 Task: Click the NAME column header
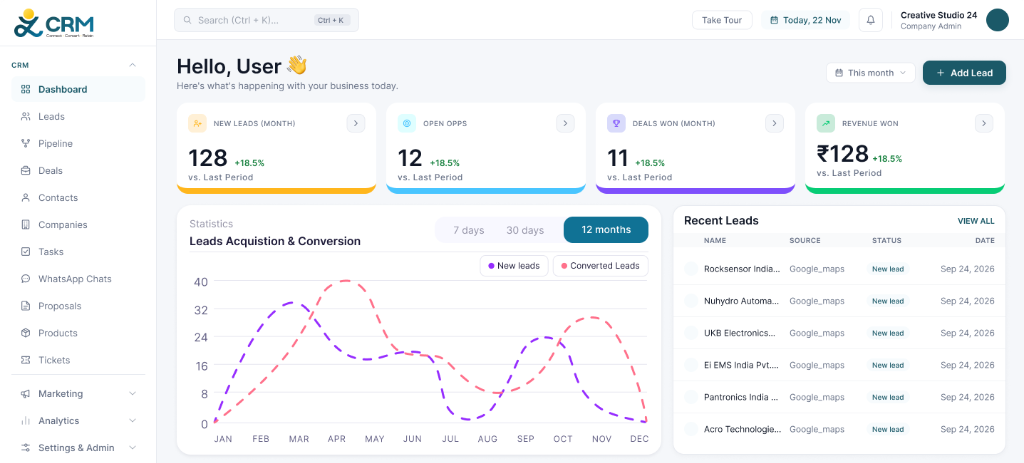click(x=715, y=240)
